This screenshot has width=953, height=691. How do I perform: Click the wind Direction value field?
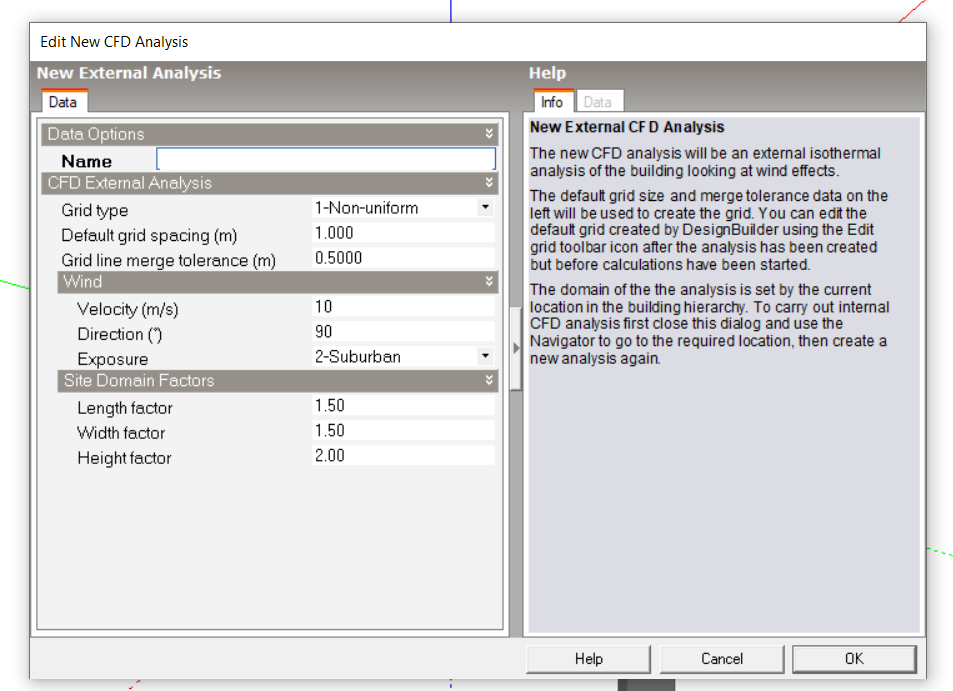(403, 332)
